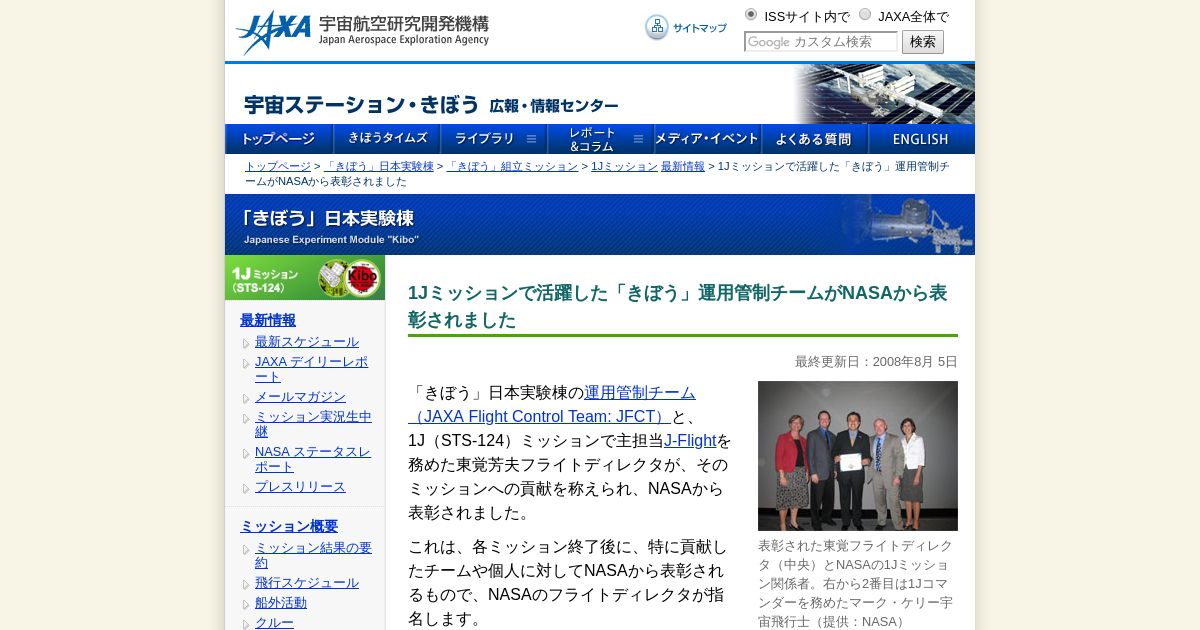The height and width of the screenshot is (630, 1200).
Task: Open the award ceremony group photo
Action: (x=858, y=456)
